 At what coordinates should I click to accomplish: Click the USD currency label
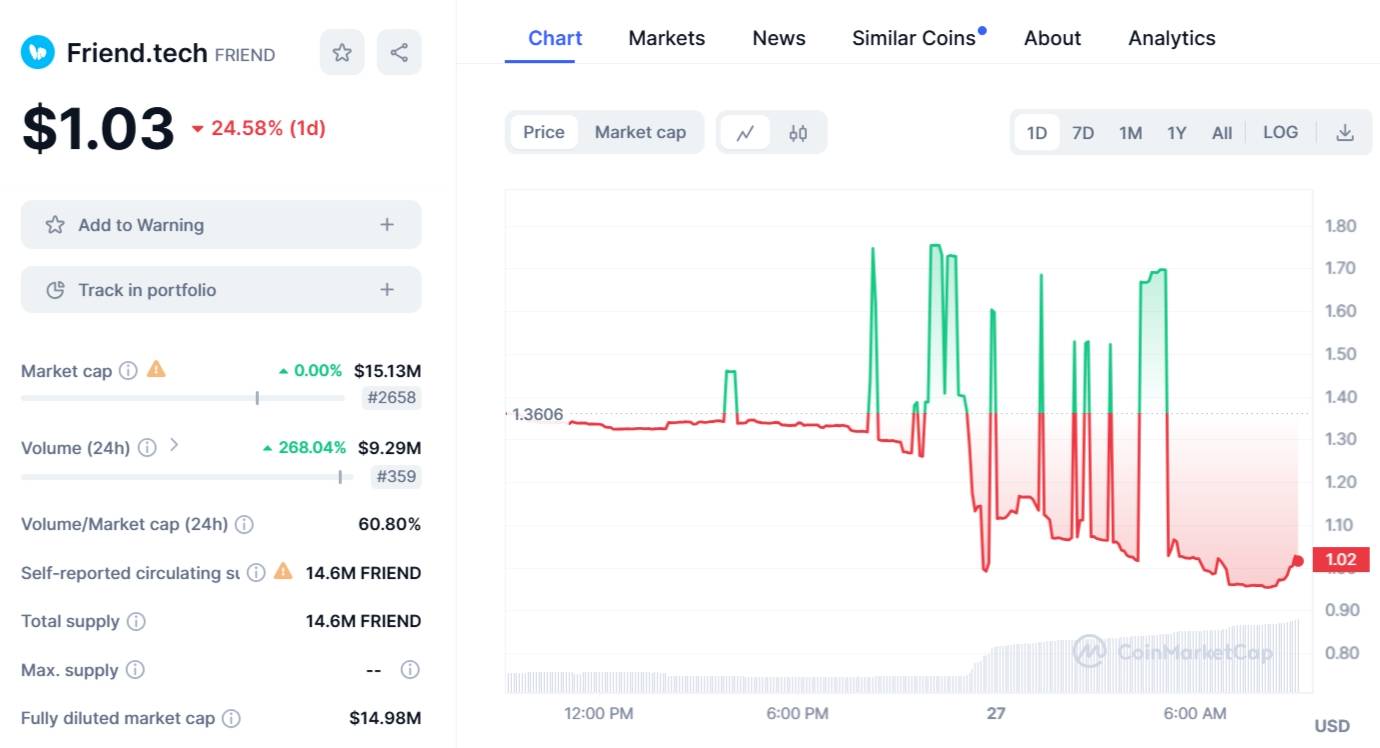pyautogui.click(x=1332, y=726)
